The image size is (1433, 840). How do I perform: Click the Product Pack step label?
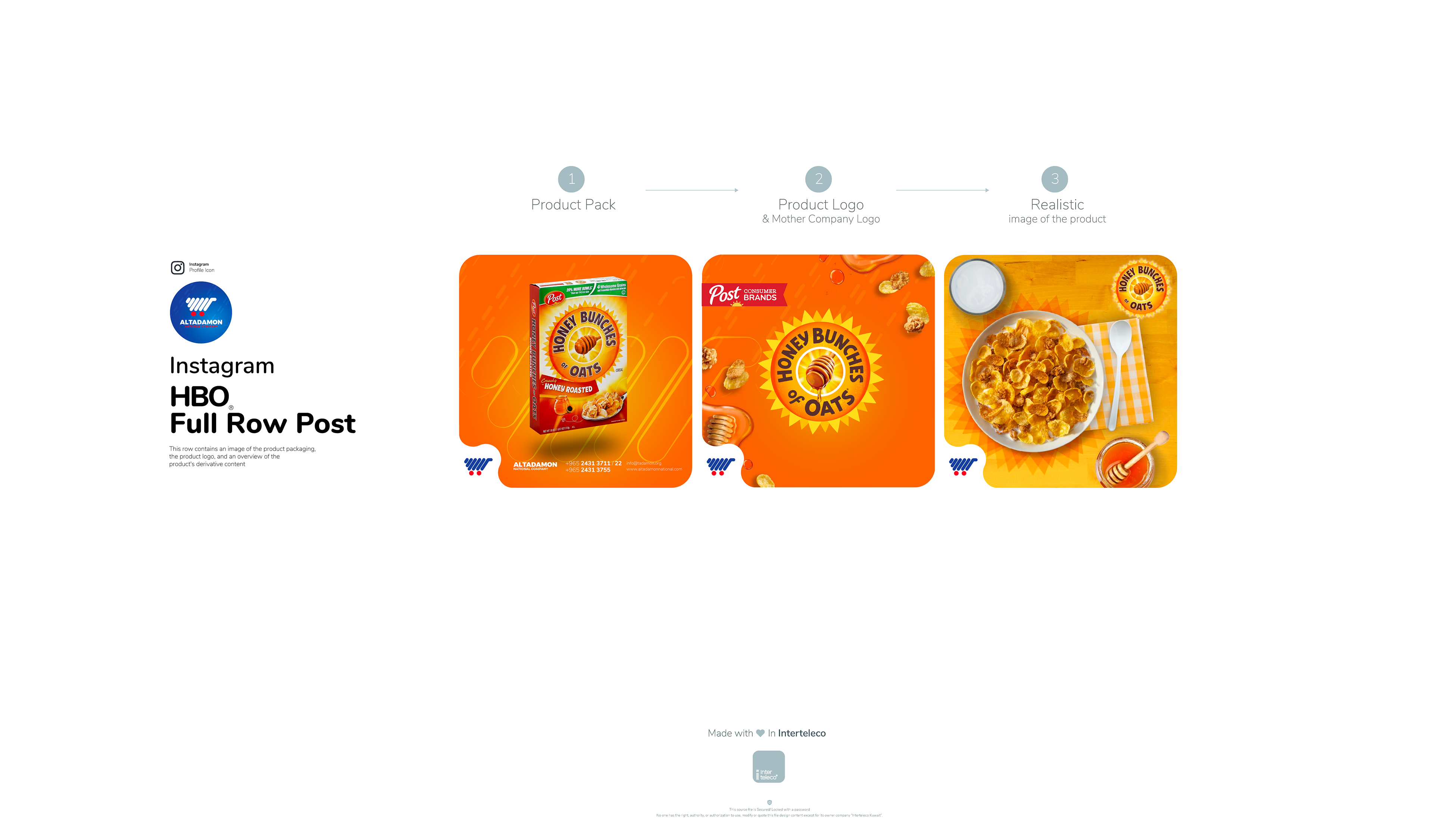pos(573,205)
